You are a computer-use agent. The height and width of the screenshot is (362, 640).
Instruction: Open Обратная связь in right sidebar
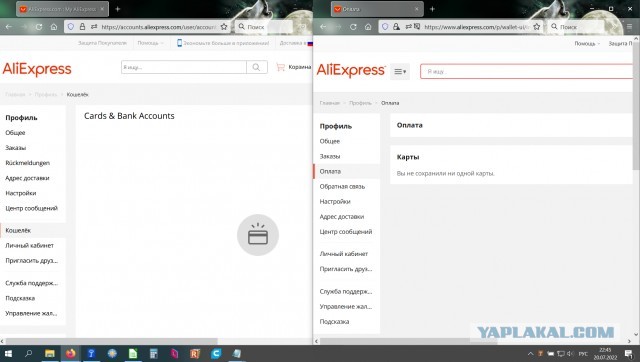click(x=342, y=187)
